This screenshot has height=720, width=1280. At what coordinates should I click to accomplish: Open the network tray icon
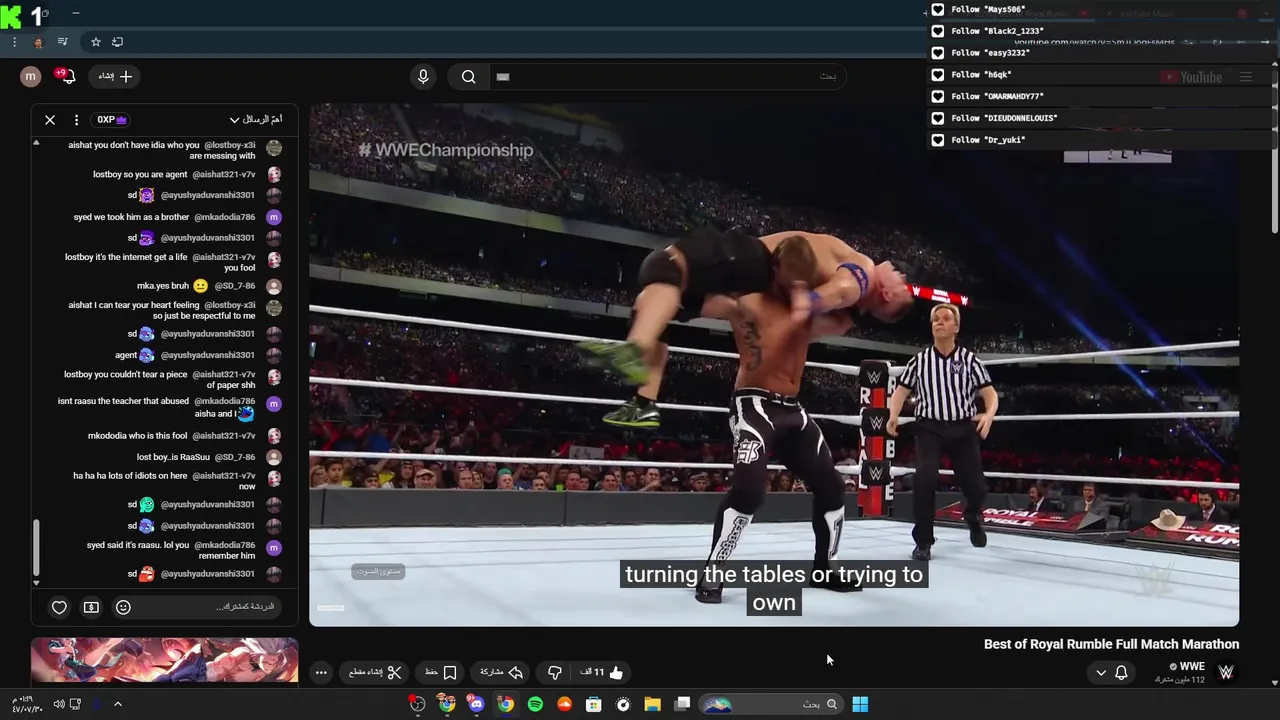pos(76,704)
